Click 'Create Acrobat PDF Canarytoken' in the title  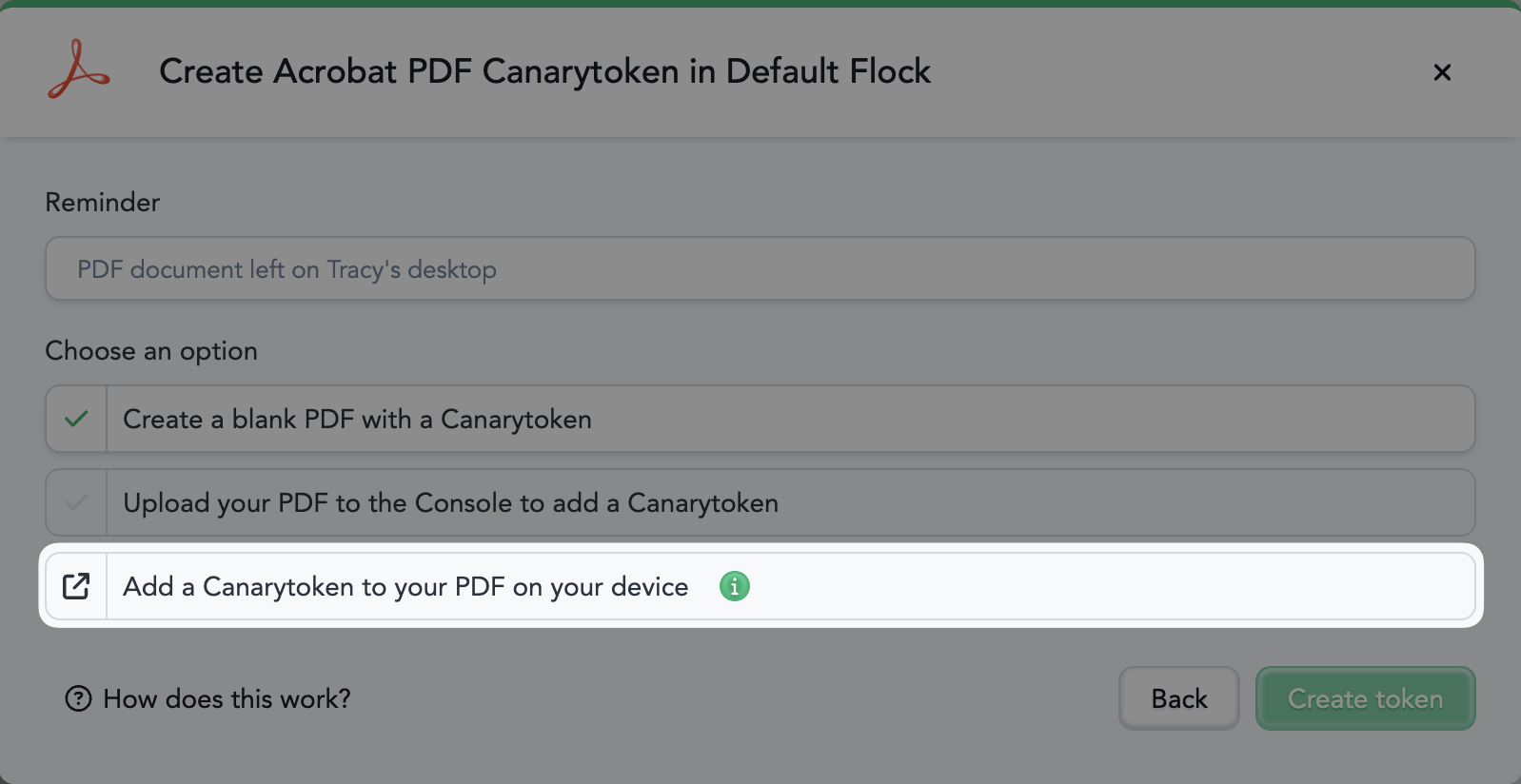(419, 71)
